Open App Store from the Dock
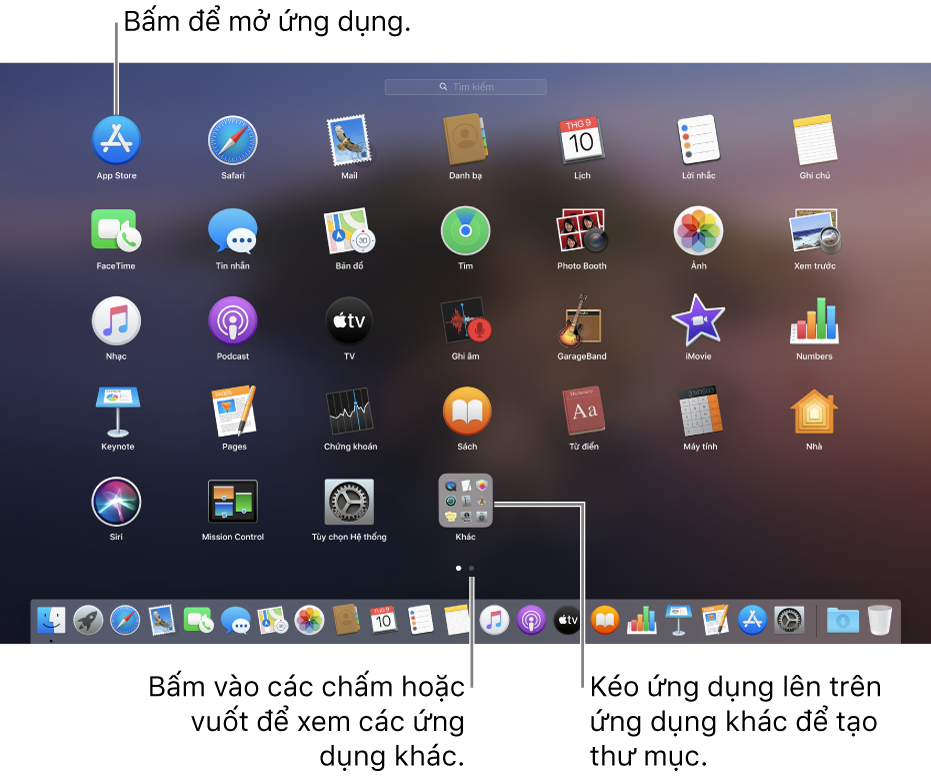 coord(752,620)
